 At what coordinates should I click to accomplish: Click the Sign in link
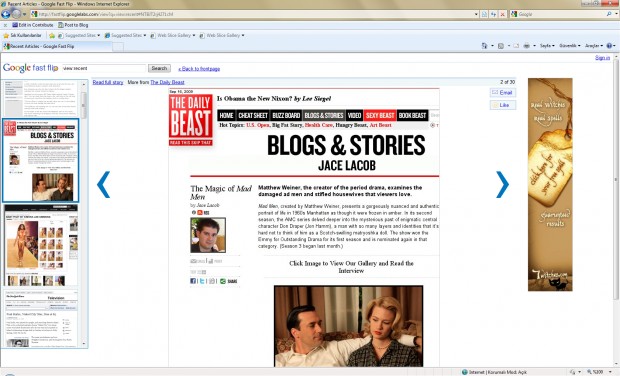click(x=602, y=58)
